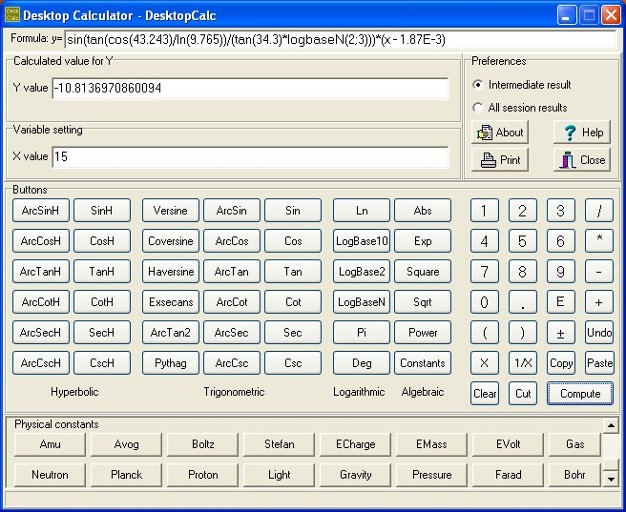Click the Undo button
This screenshot has width=626, height=512.
click(x=599, y=332)
